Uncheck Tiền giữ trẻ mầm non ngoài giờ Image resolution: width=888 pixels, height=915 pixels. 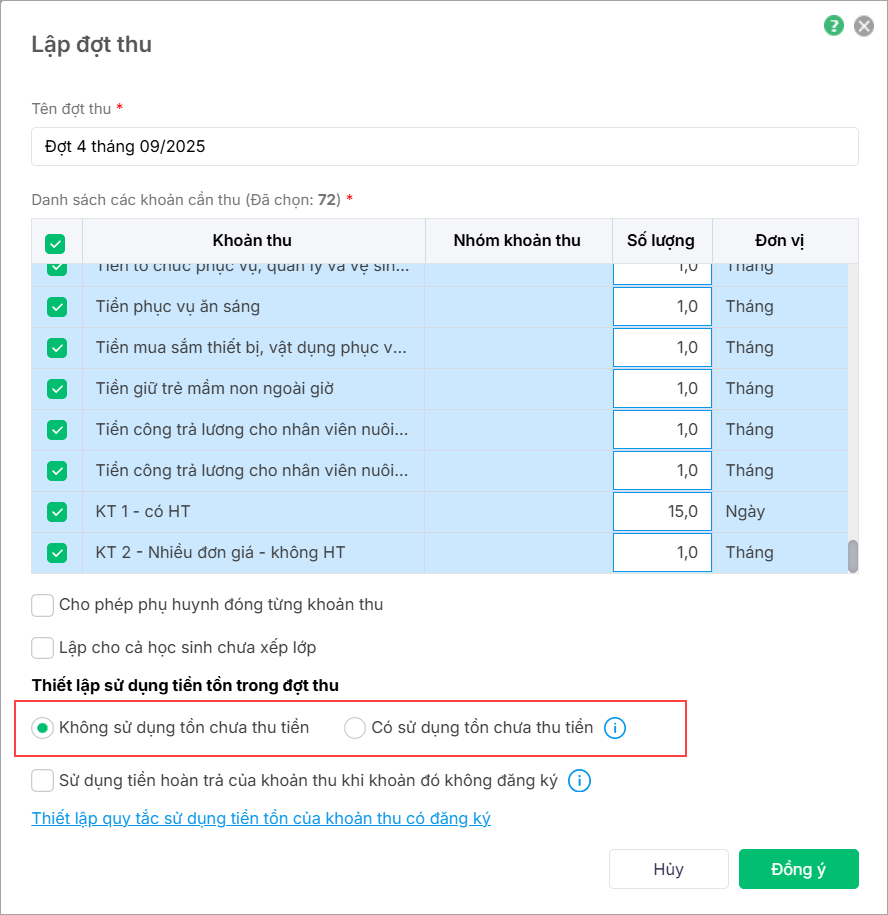[x=57, y=389]
